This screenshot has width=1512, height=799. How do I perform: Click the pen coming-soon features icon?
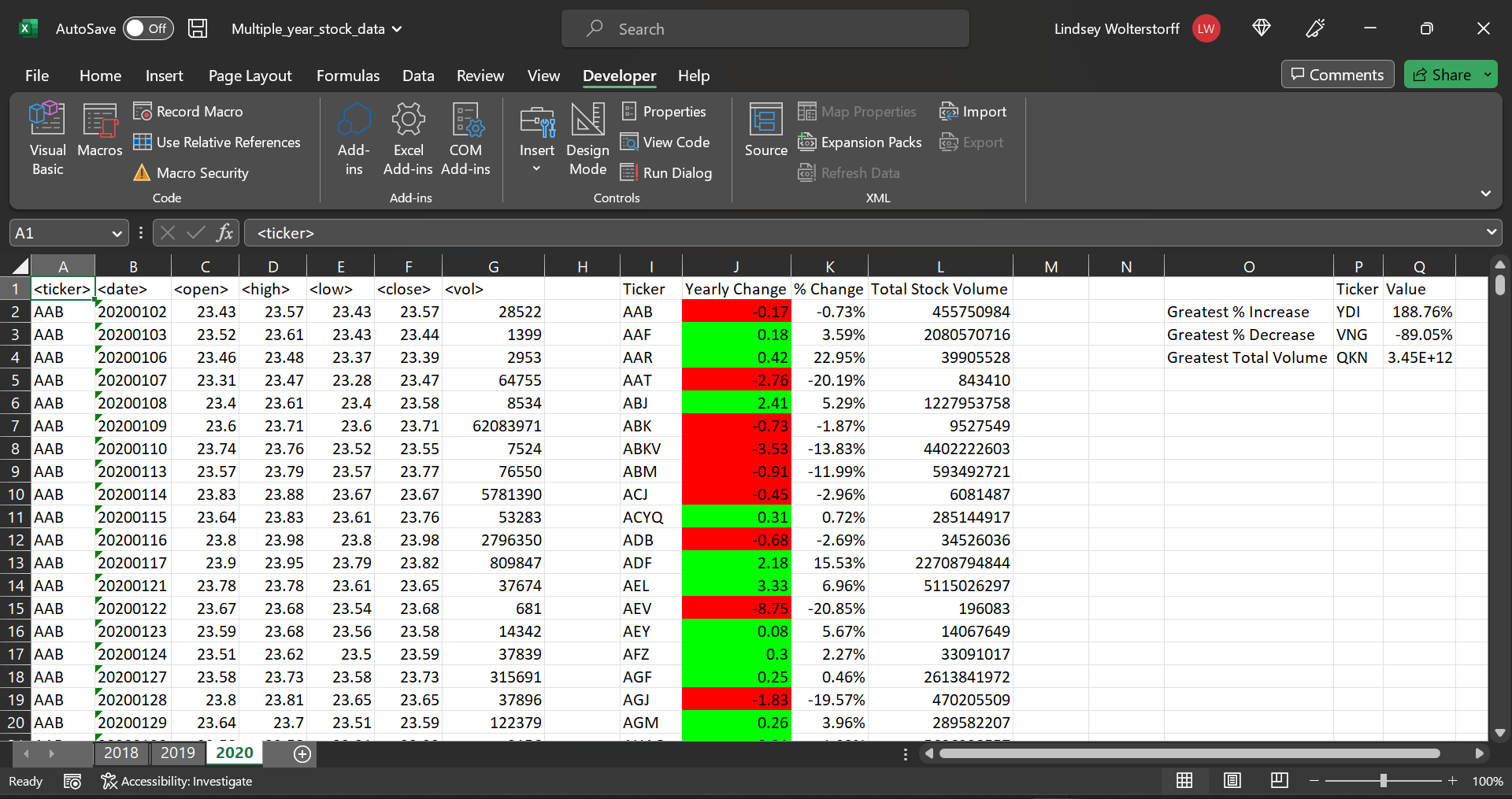coord(1315,28)
